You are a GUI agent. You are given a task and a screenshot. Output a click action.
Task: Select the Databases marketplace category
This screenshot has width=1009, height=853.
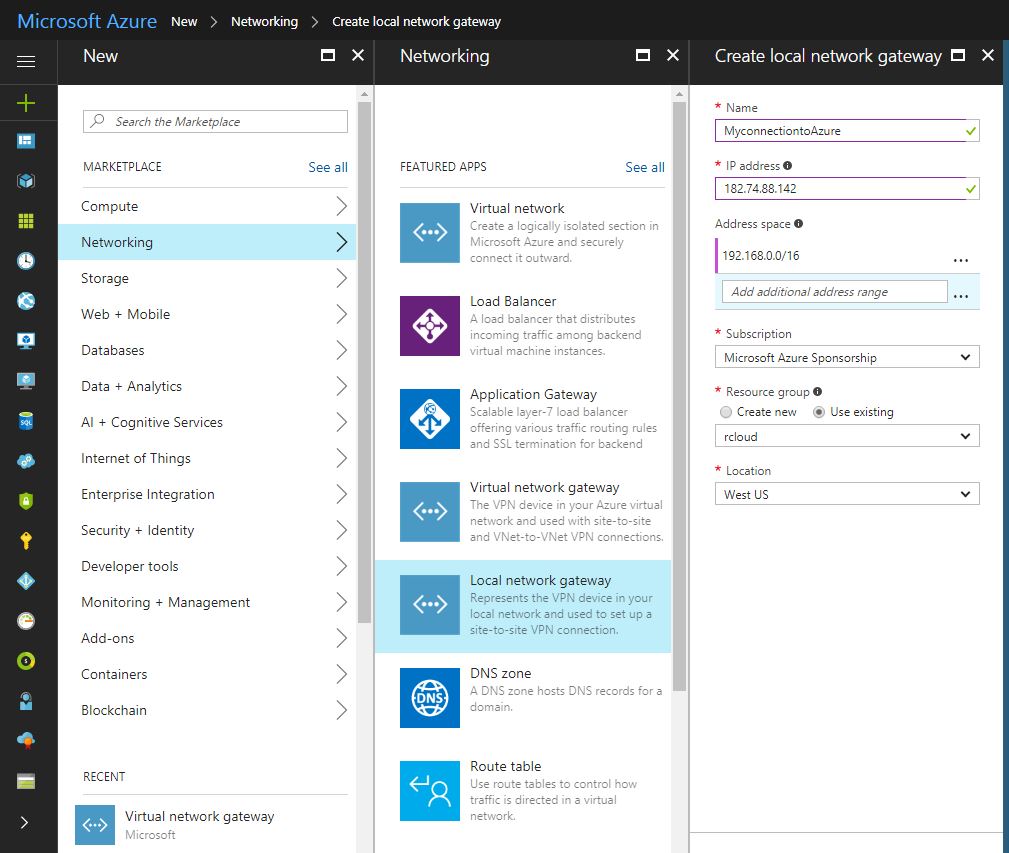point(113,350)
